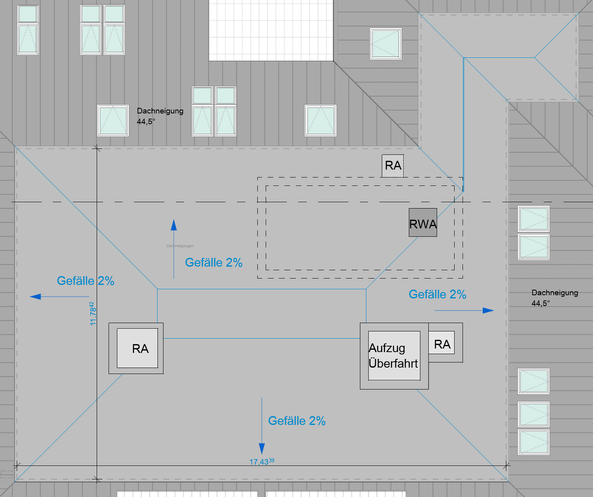This screenshot has width=593, height=497.
Task: Click the left-pointing blue slope arrow
Action: pos(59,297)
